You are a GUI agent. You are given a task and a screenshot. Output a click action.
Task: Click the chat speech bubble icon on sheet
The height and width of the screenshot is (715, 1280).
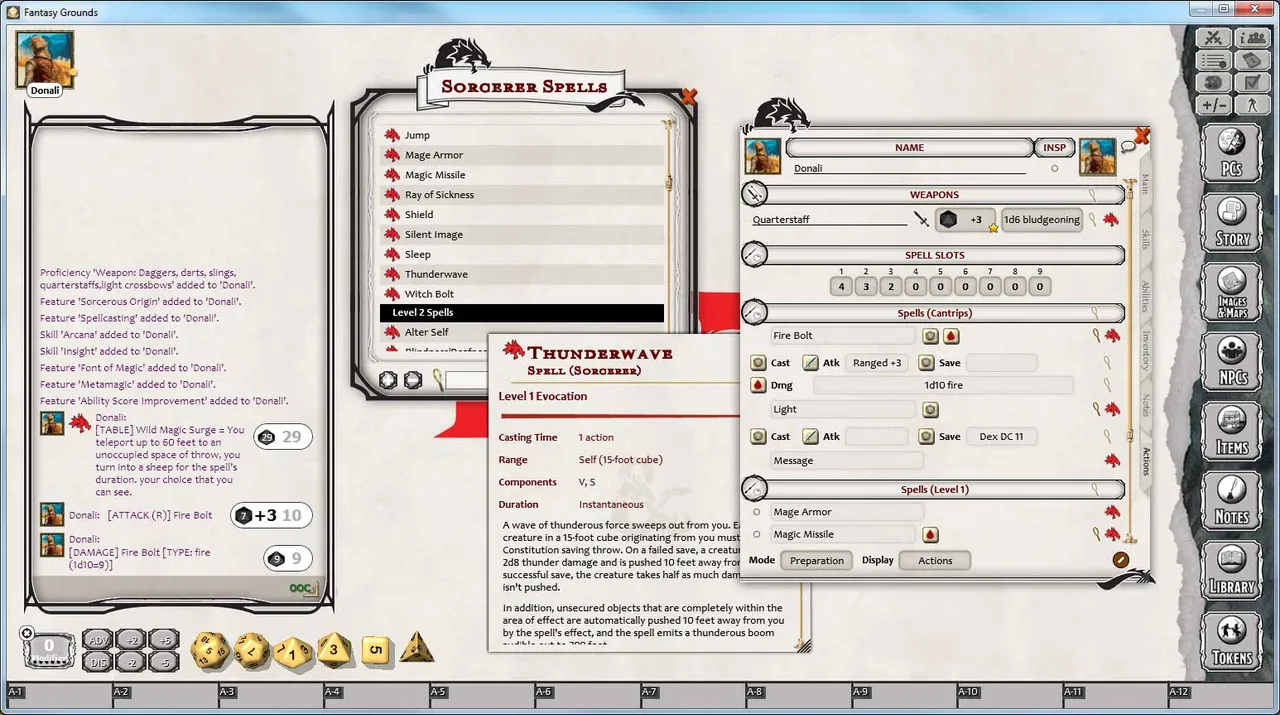pos(1128,147)
